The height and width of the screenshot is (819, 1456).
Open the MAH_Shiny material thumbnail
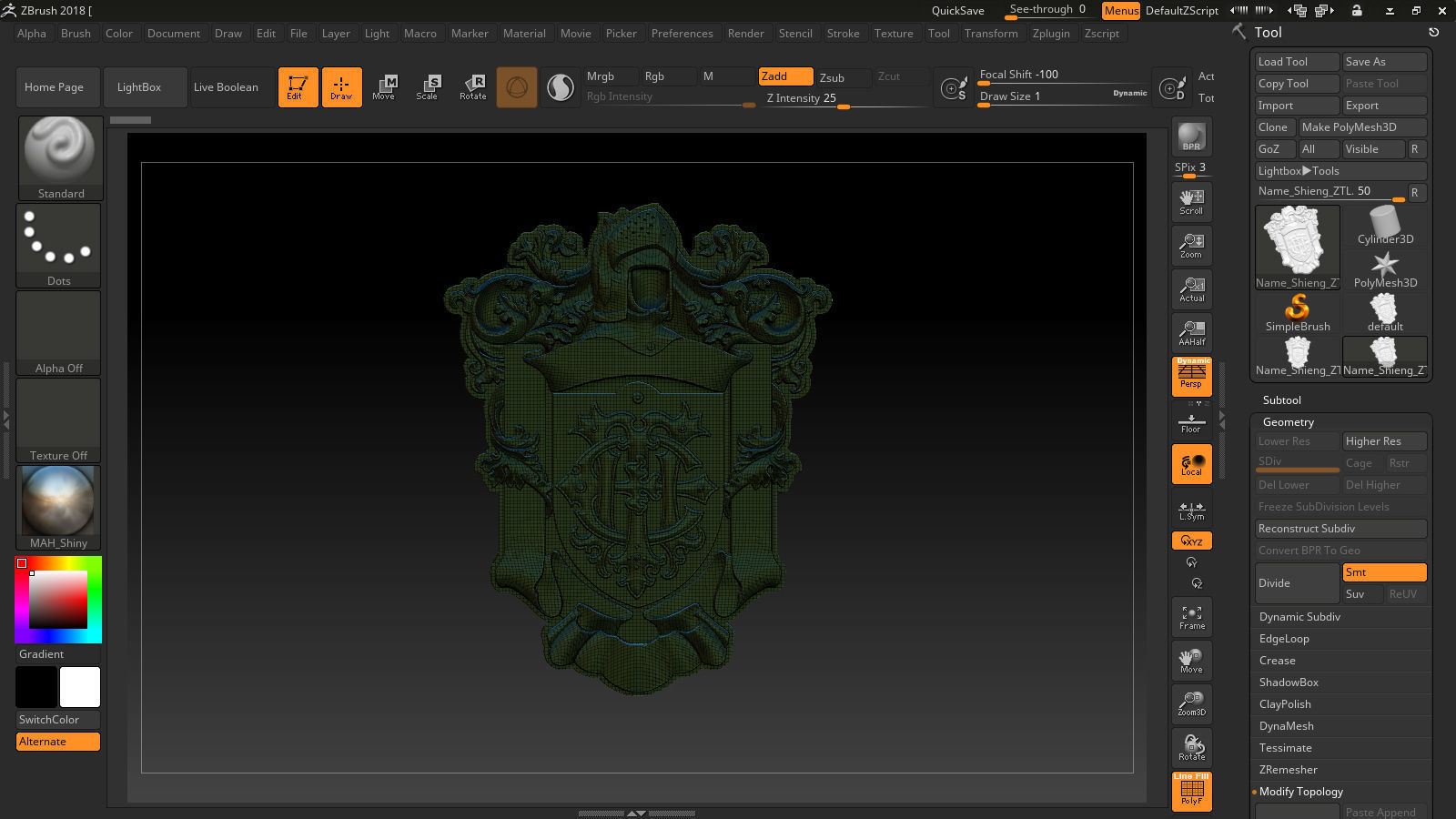point(58,508)
